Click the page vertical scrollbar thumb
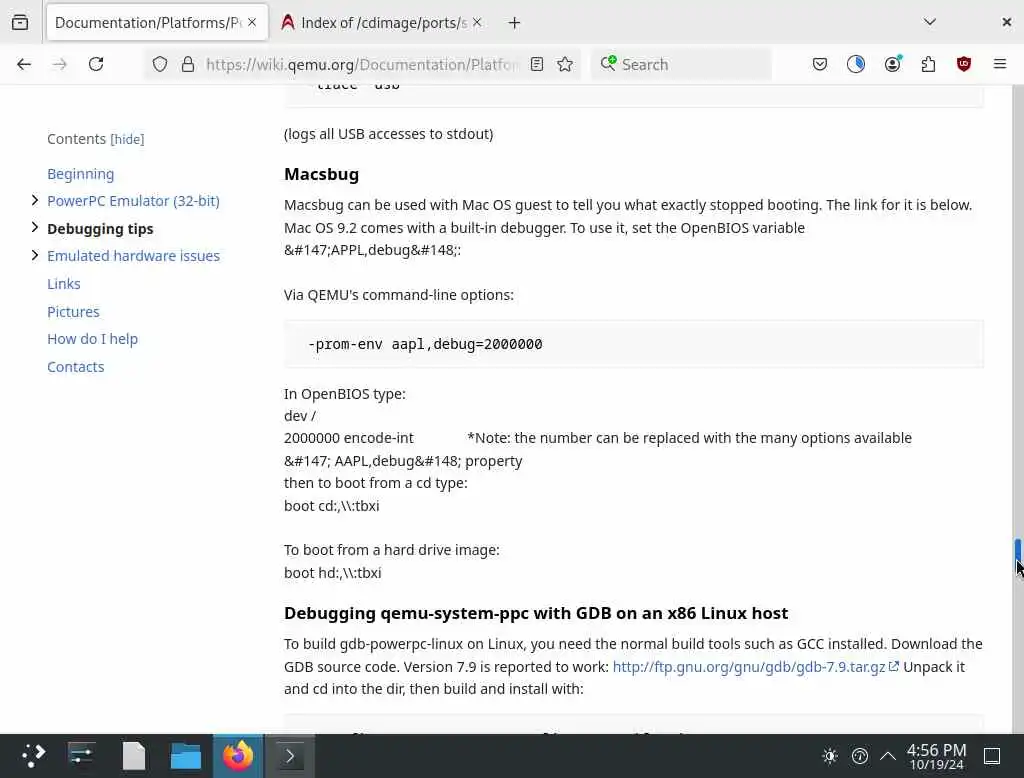Screen dimensions: 1024x778 (1017, 551)
